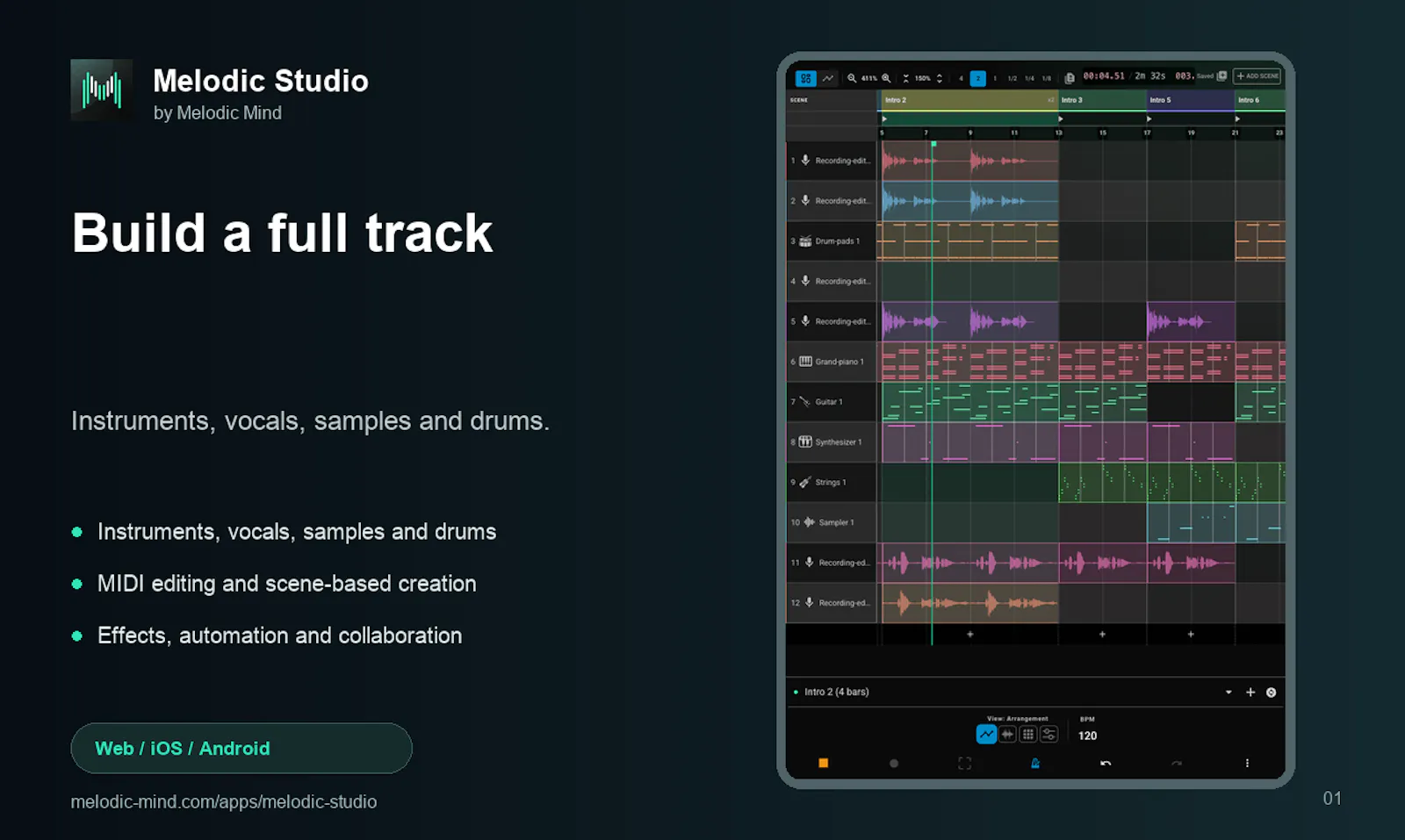Zoom in horizontally with the plus magnifier

click(886, 78)
